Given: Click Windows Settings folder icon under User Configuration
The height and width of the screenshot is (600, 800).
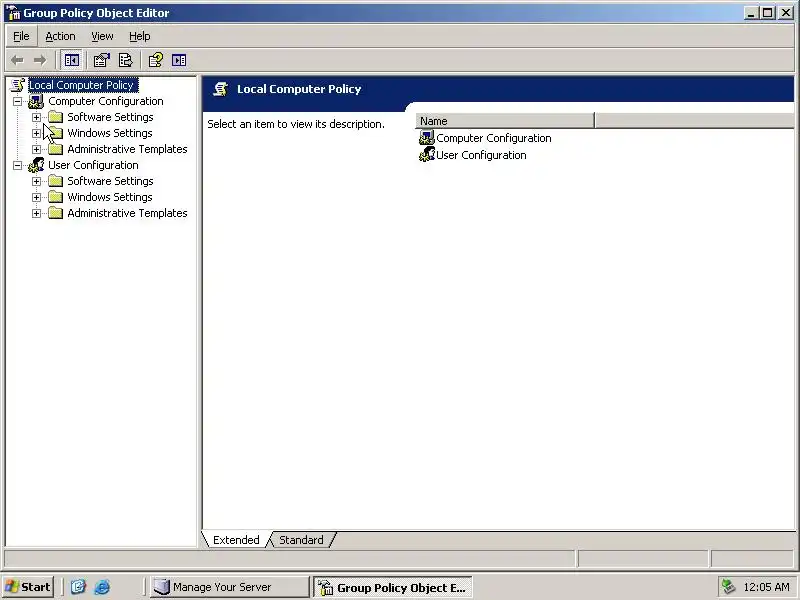Looking at the screenshot, I should point(56,197).
